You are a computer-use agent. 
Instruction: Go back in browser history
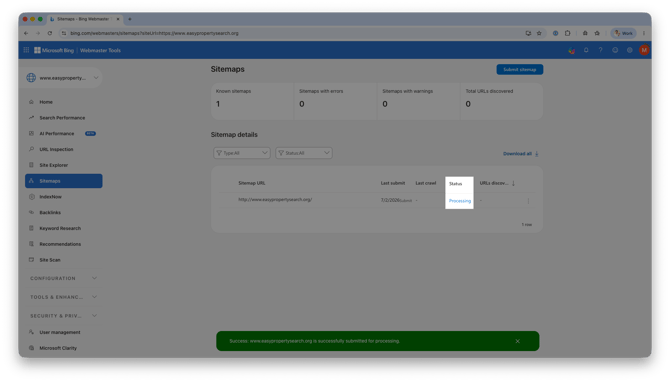pyautogui.click(x=26, y=33)
